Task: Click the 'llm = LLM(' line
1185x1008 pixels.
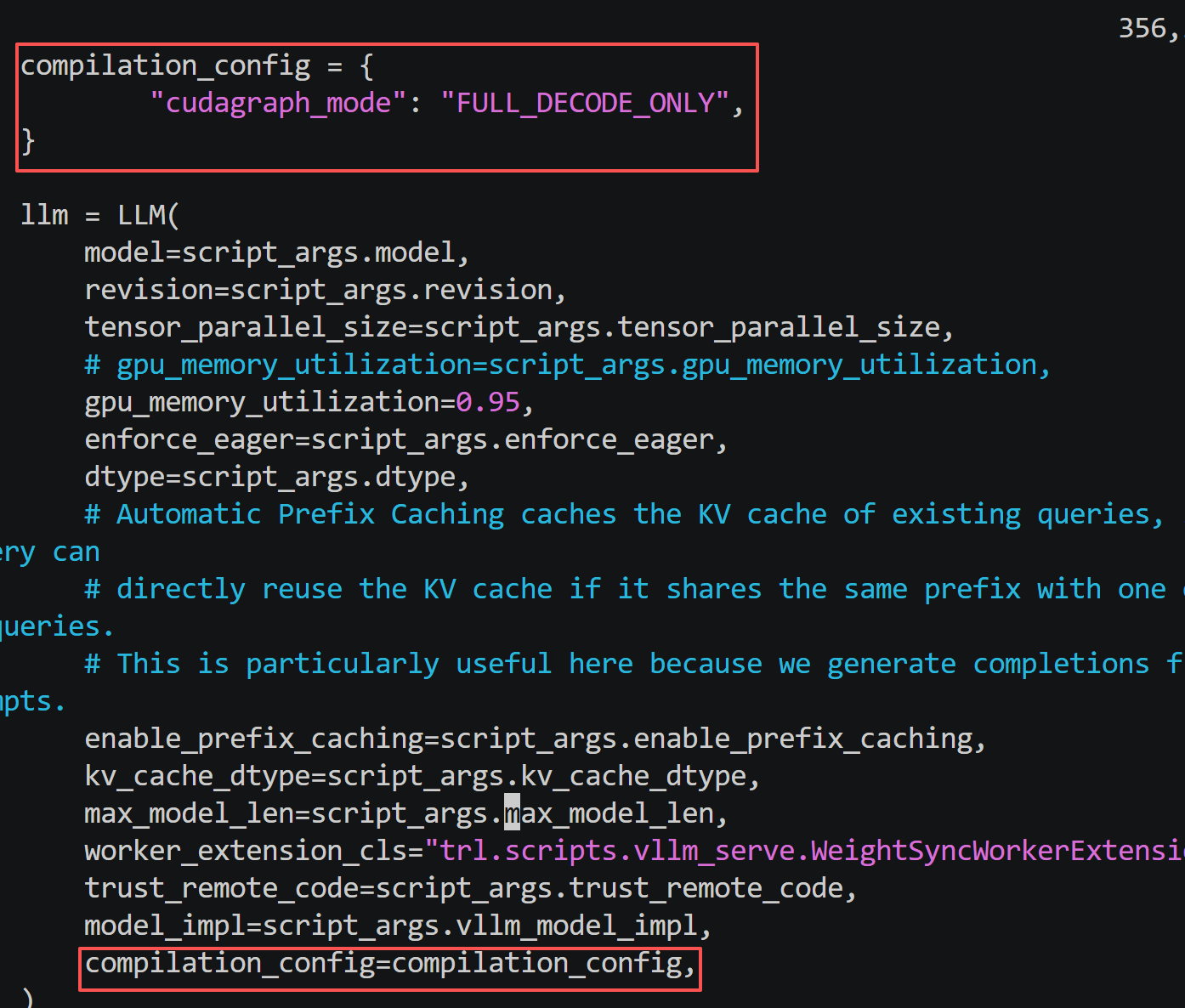Action: pyautogui.click(x=99, y=215)
